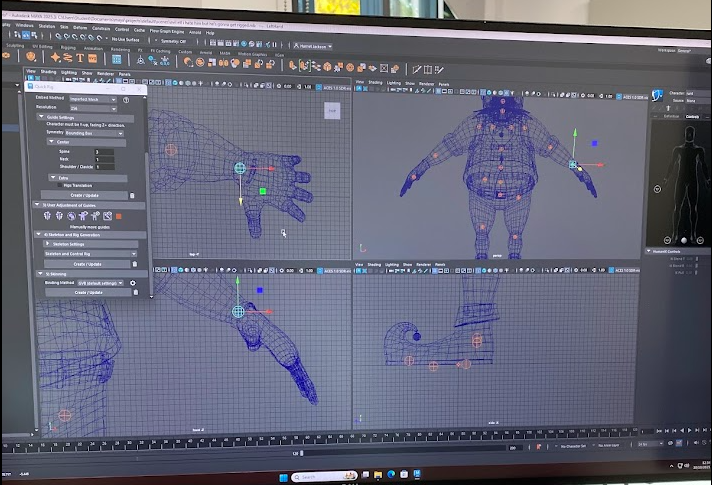Open the Resolution dropdown in Quick Rig
The image size is (712, 485).
point(93,109)
